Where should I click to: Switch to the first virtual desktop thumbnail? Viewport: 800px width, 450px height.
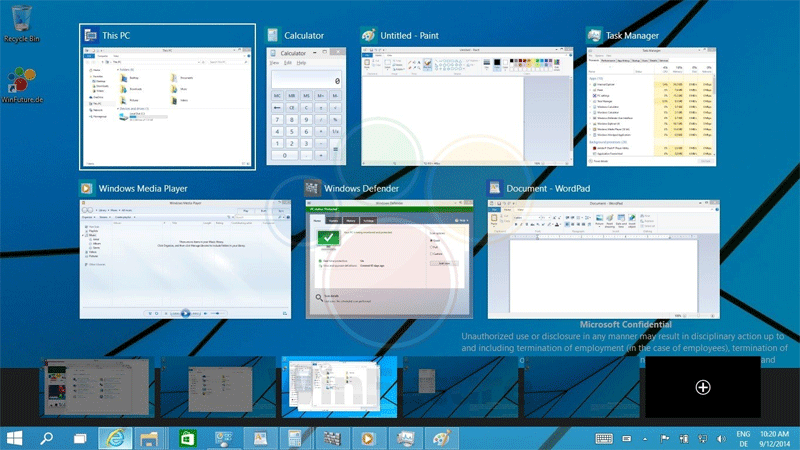(94, 387)
